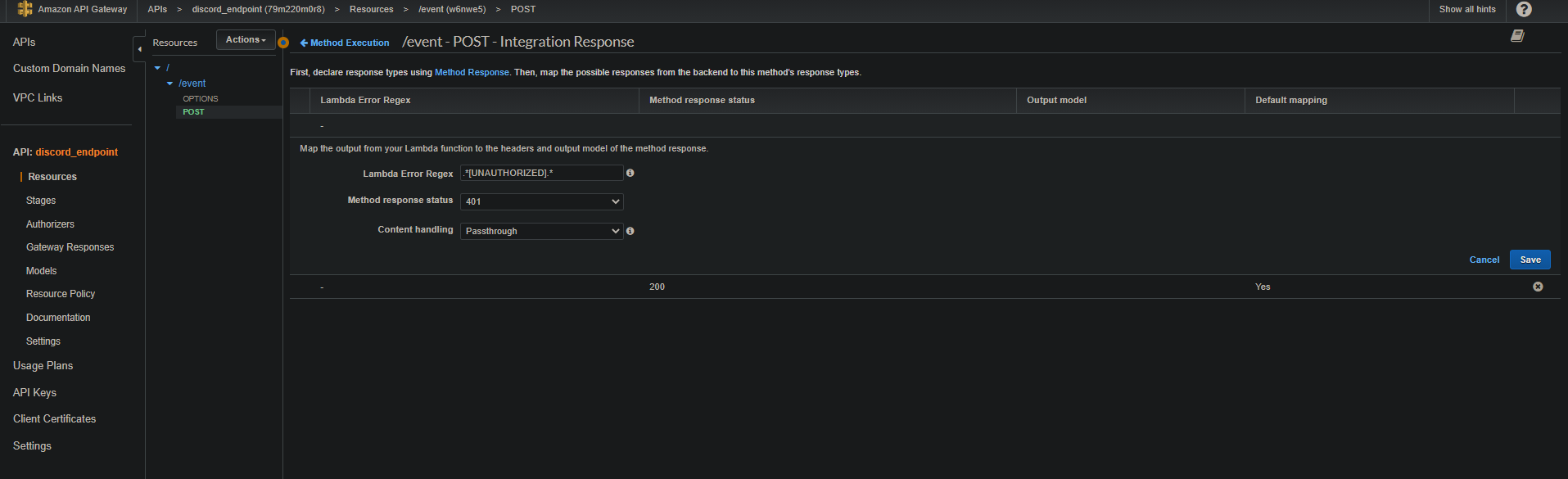Viewport: 1568px width, 479px height.
Task: Open the help question mark icon
Action: (1524, 9)
